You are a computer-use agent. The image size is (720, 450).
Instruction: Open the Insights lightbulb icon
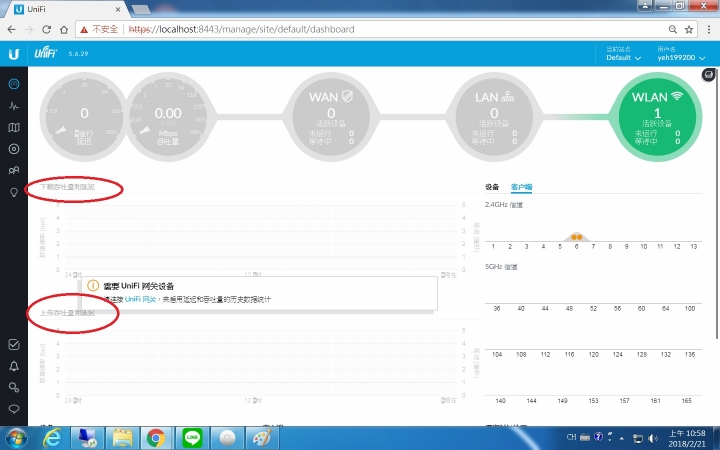(x=14, y=192)
